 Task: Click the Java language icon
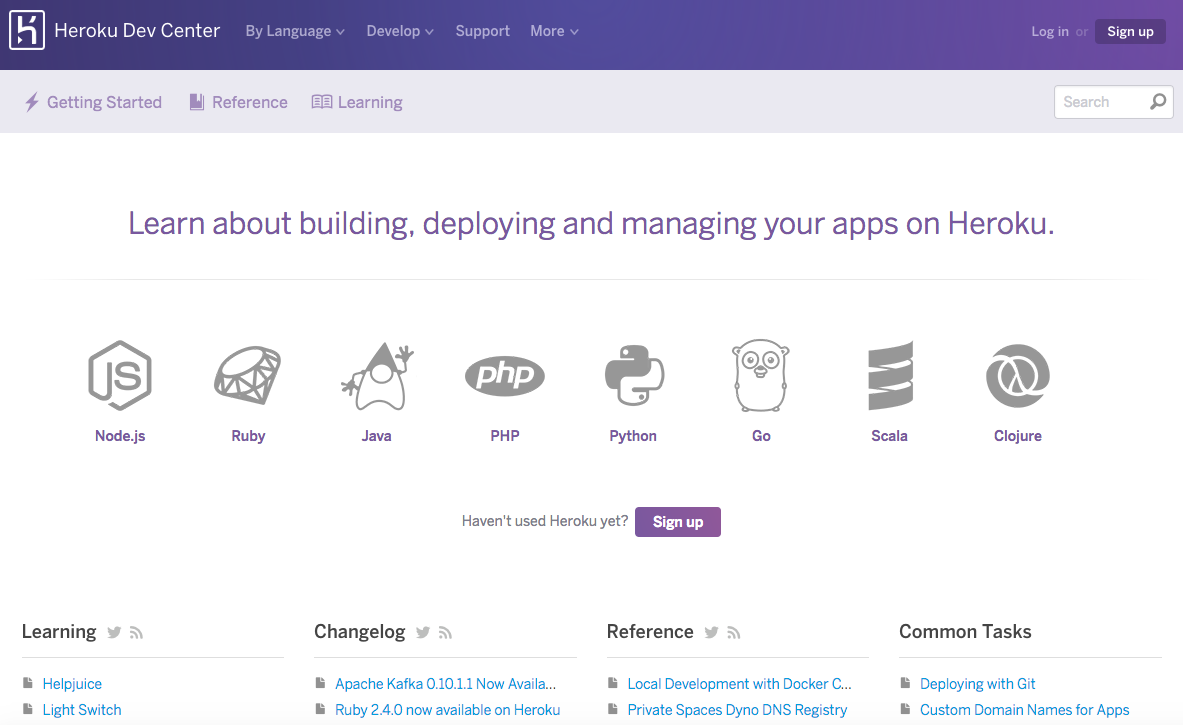click(376, 376)
